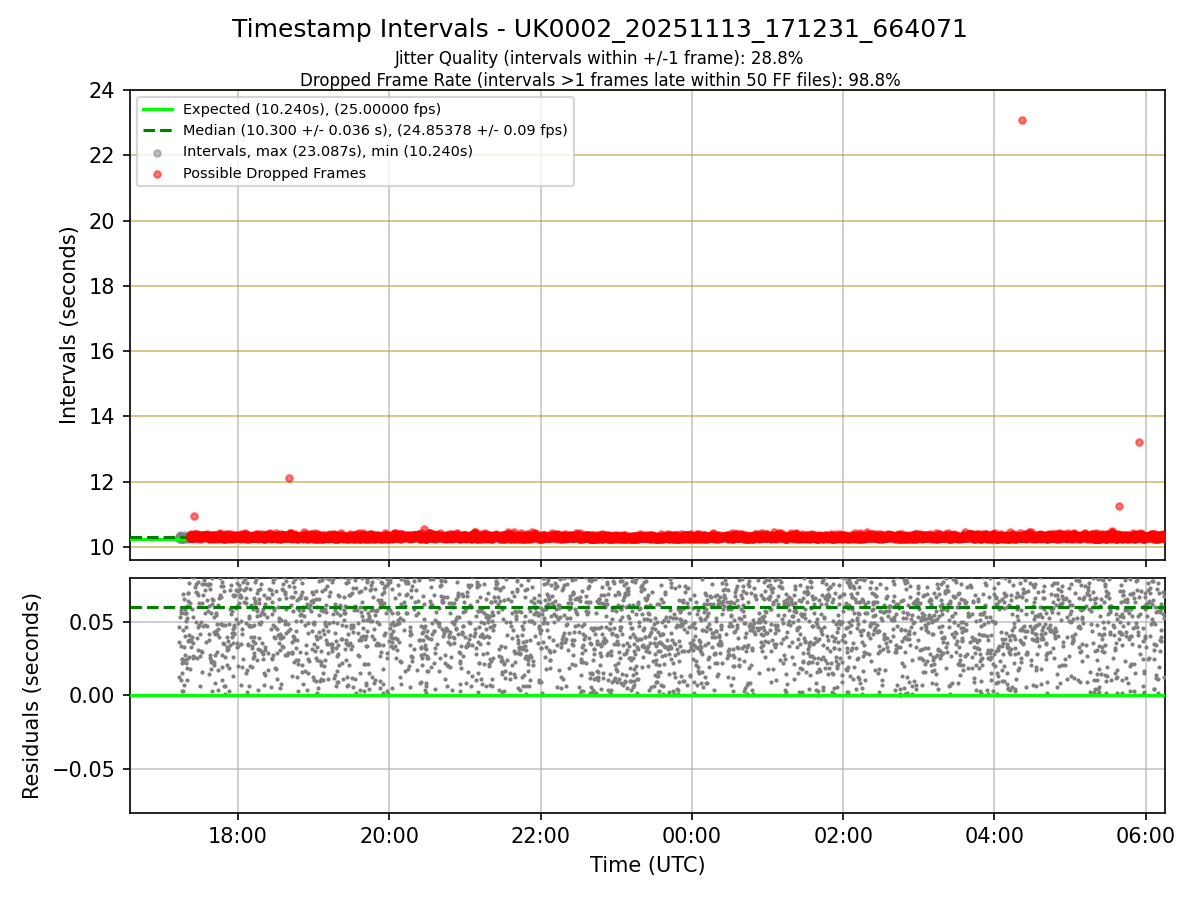This screenshot has width=1200, height=900.
Task: Click legend entry 'Median (10.300 +/- 0.036 s)'
Action: 375,130
